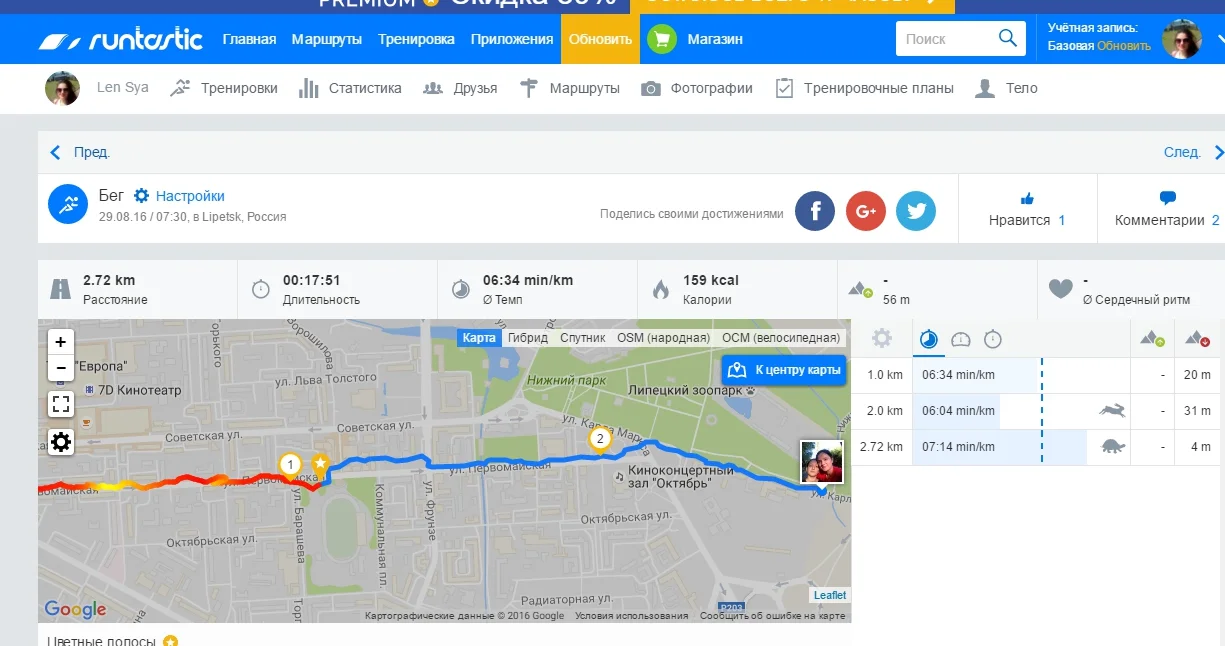Click the Len Sya user avatar

(63, 88)
